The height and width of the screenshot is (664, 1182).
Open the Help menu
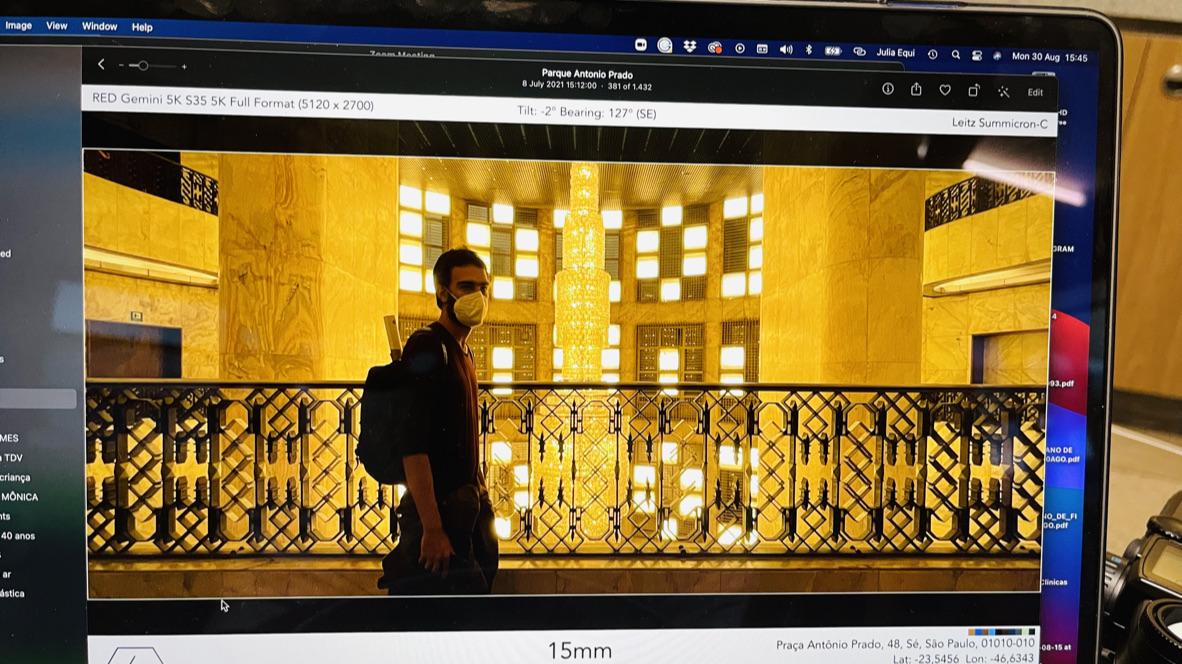point(142,27)
